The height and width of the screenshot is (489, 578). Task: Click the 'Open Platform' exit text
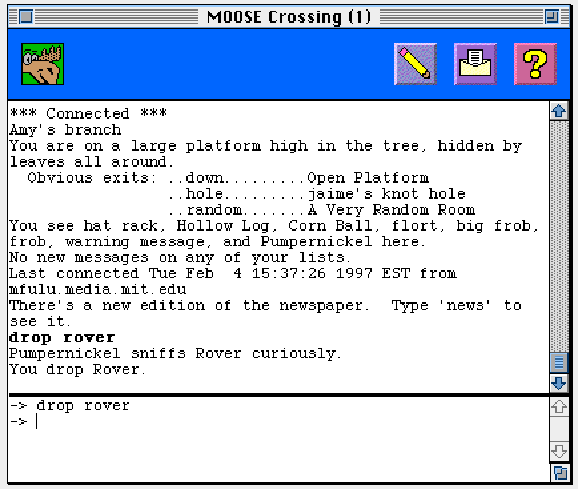(368, 178)
